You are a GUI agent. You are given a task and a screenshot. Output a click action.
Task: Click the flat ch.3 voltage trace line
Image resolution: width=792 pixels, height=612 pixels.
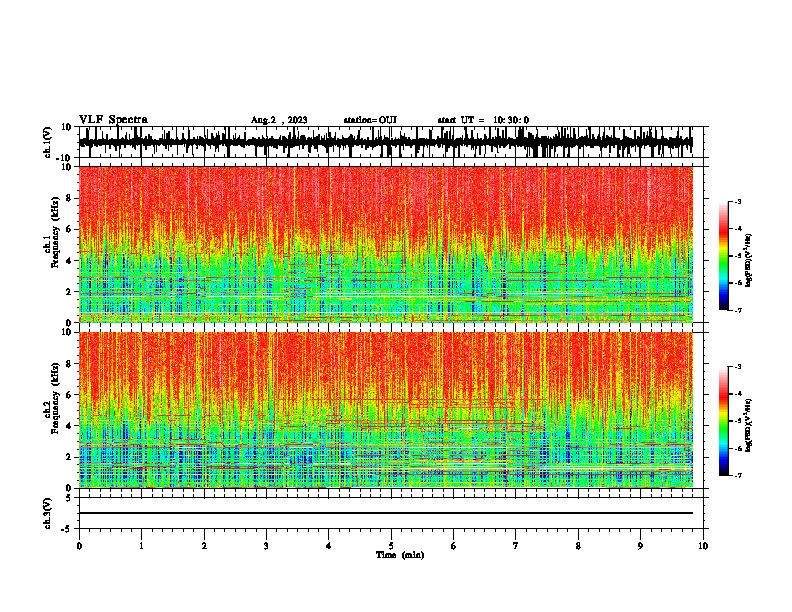click(386, 513)
